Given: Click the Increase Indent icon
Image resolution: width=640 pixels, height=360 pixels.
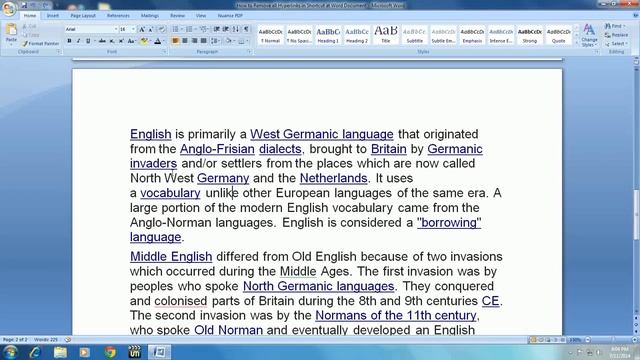Looking at the screenshot, I should (x=226, y=29).
